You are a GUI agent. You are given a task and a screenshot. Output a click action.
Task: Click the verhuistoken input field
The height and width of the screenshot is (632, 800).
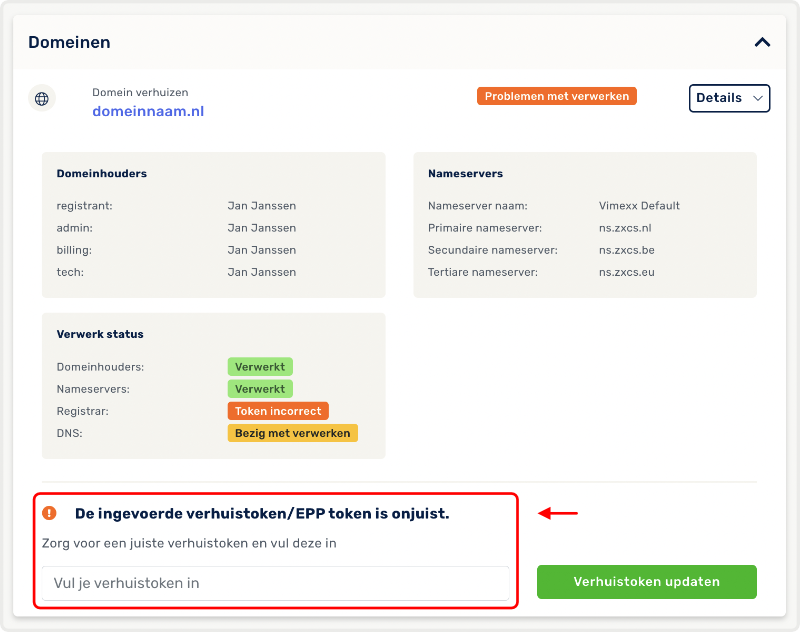275,583
